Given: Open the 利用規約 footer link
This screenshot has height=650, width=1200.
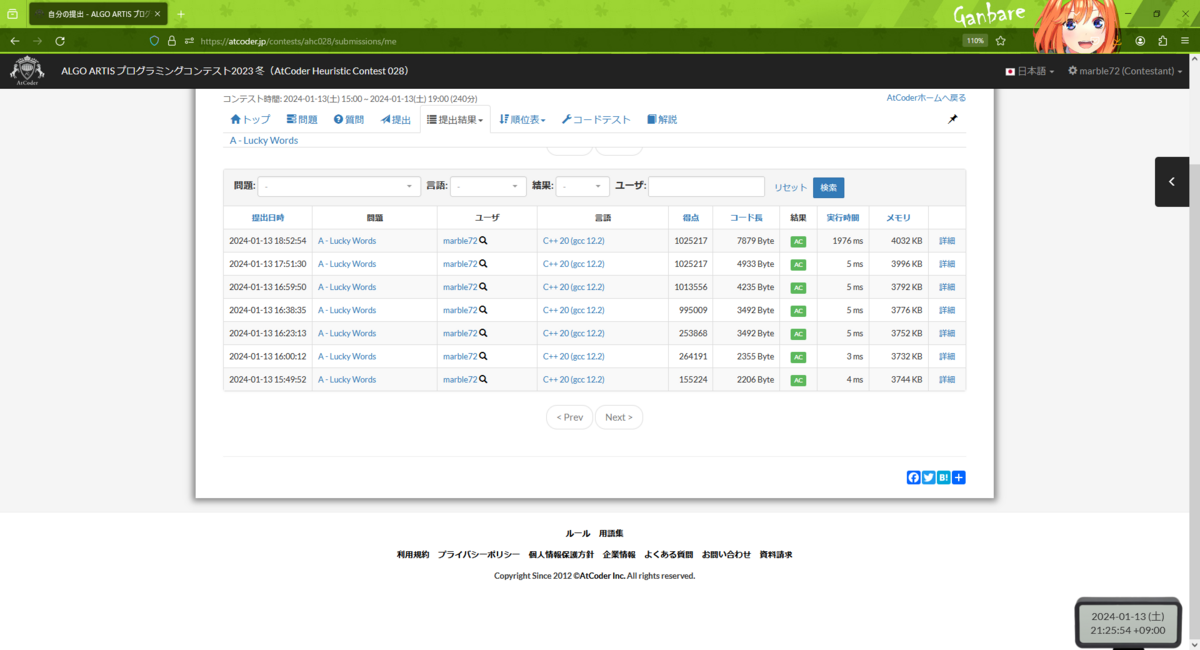Looking at the screenshot, I should click(413, 554).
